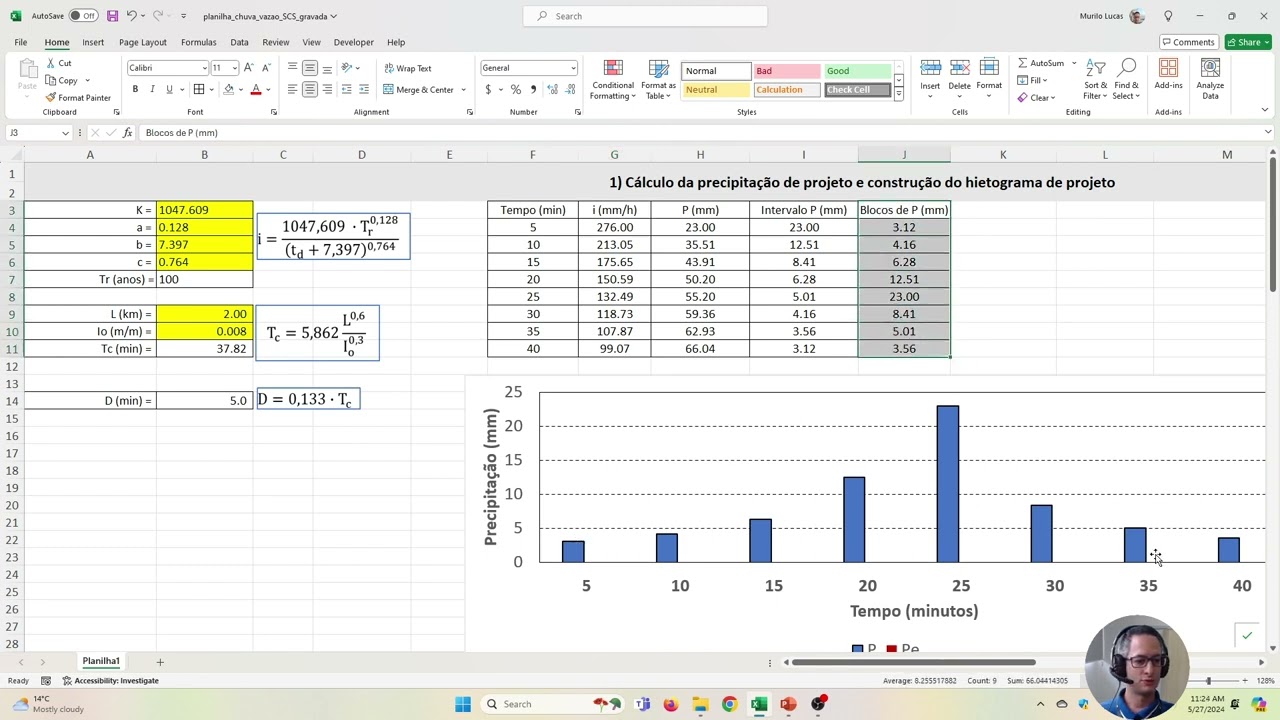The height and width of the screenshot is (720, 1280).
Task: Click the Undo arrow icon
Action: (x=131, y=16)
